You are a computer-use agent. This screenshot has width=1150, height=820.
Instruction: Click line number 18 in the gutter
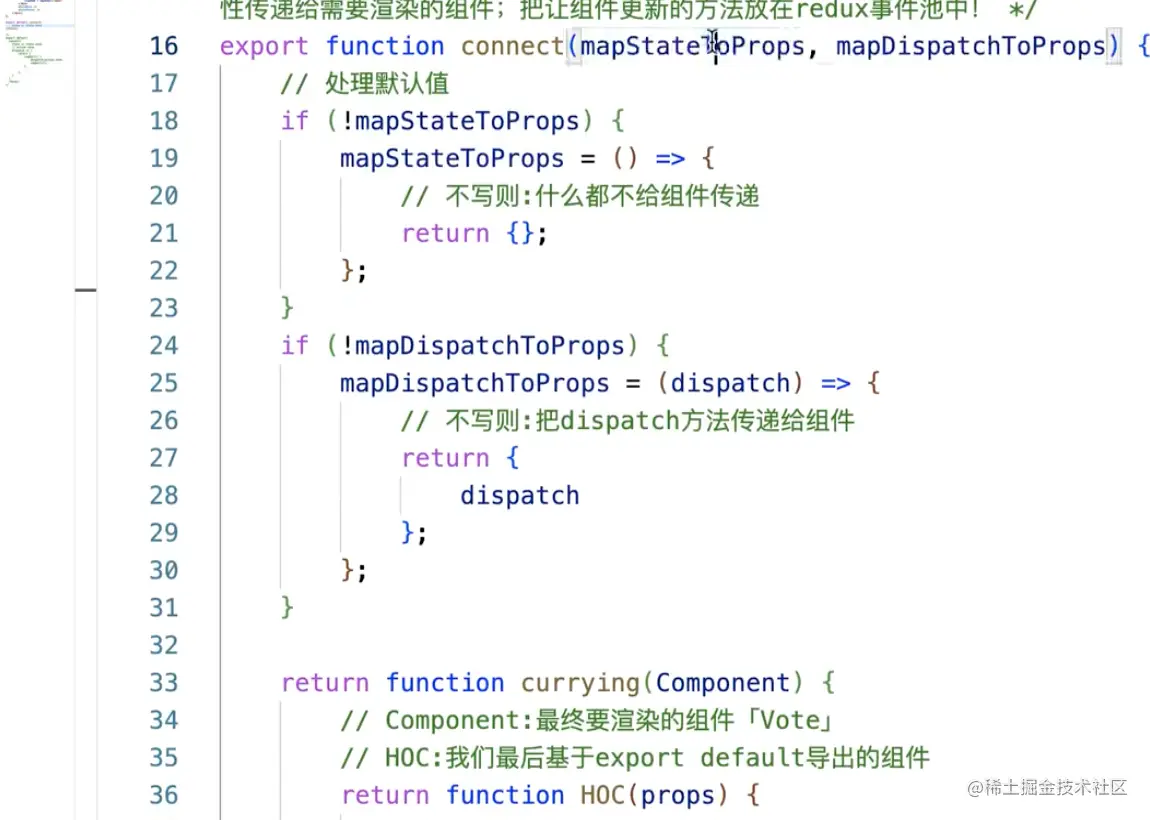[x=164, y=121]
